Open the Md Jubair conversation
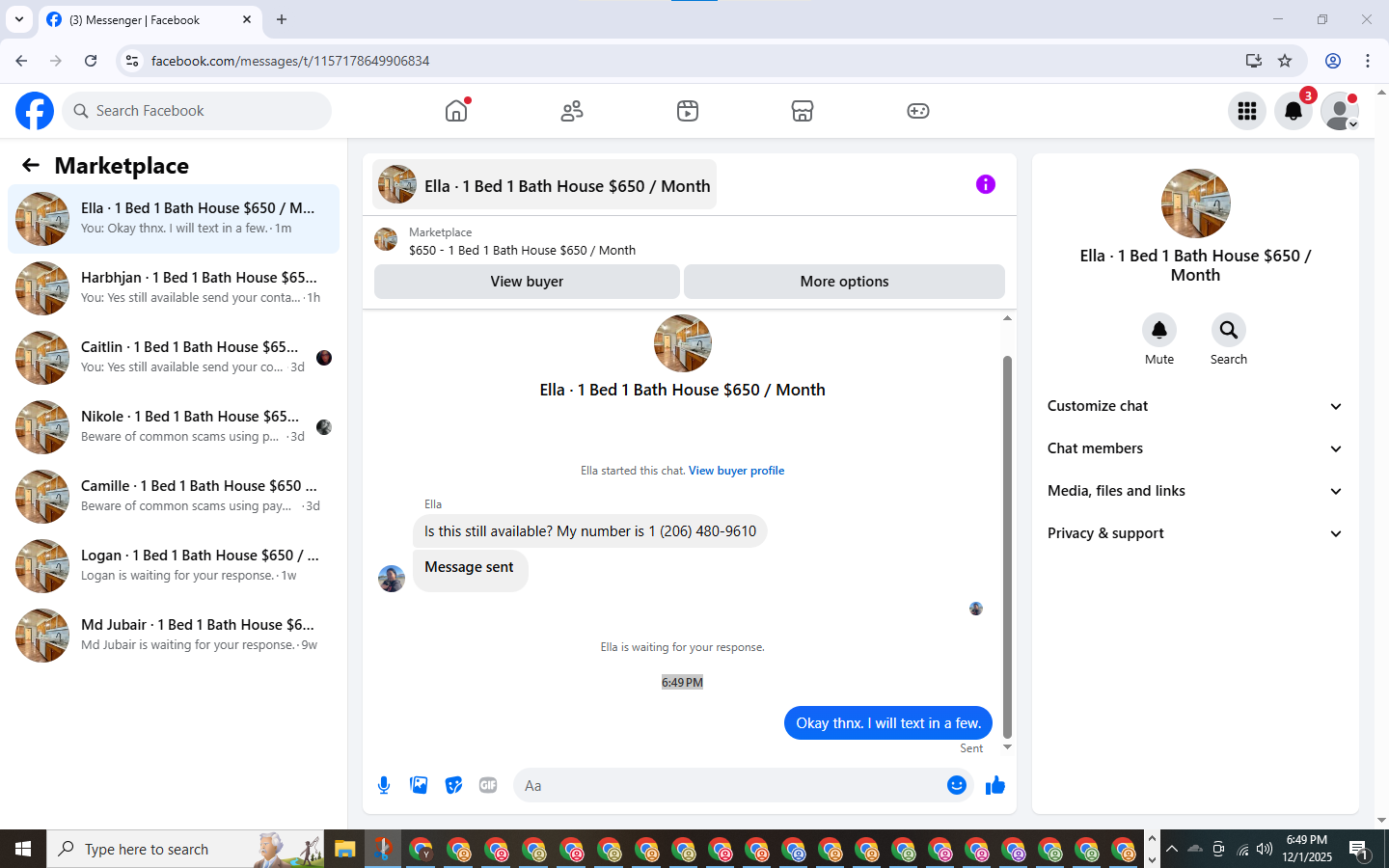The image size is (1389, 868). (x=174, y=636)
